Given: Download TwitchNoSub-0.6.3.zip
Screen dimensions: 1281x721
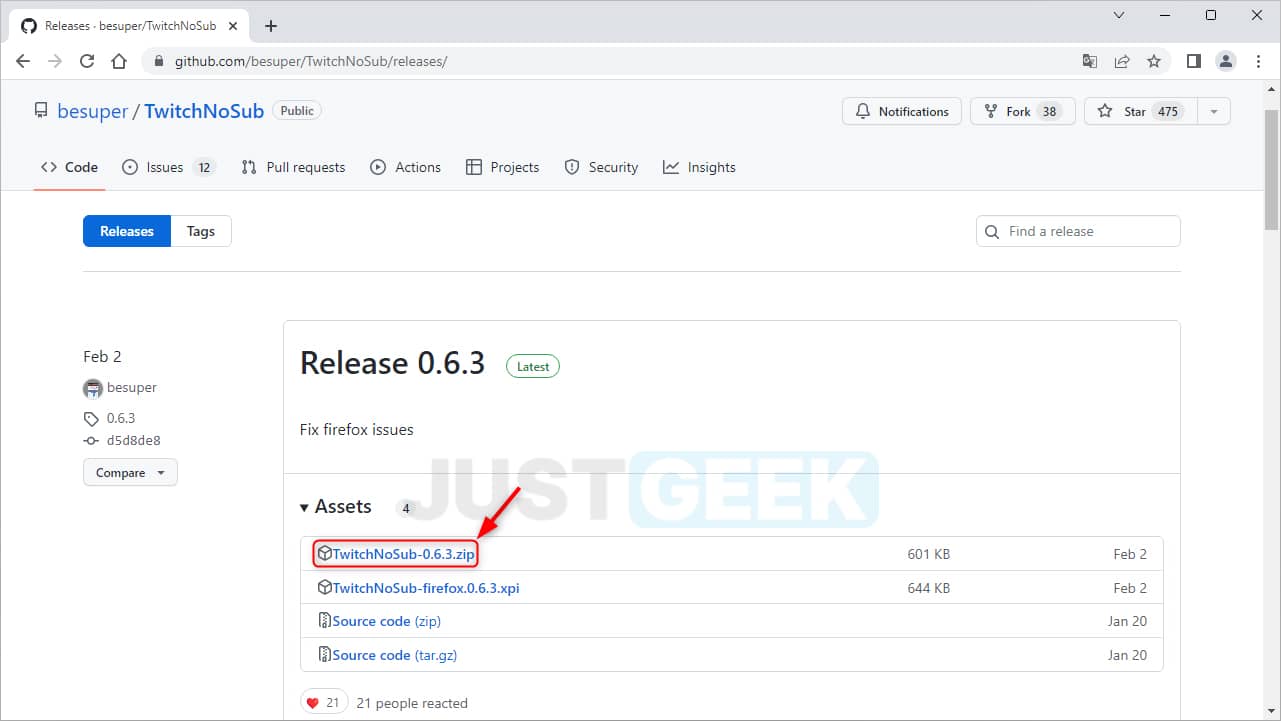Looking at the screenshot, I should pos(403,554).
